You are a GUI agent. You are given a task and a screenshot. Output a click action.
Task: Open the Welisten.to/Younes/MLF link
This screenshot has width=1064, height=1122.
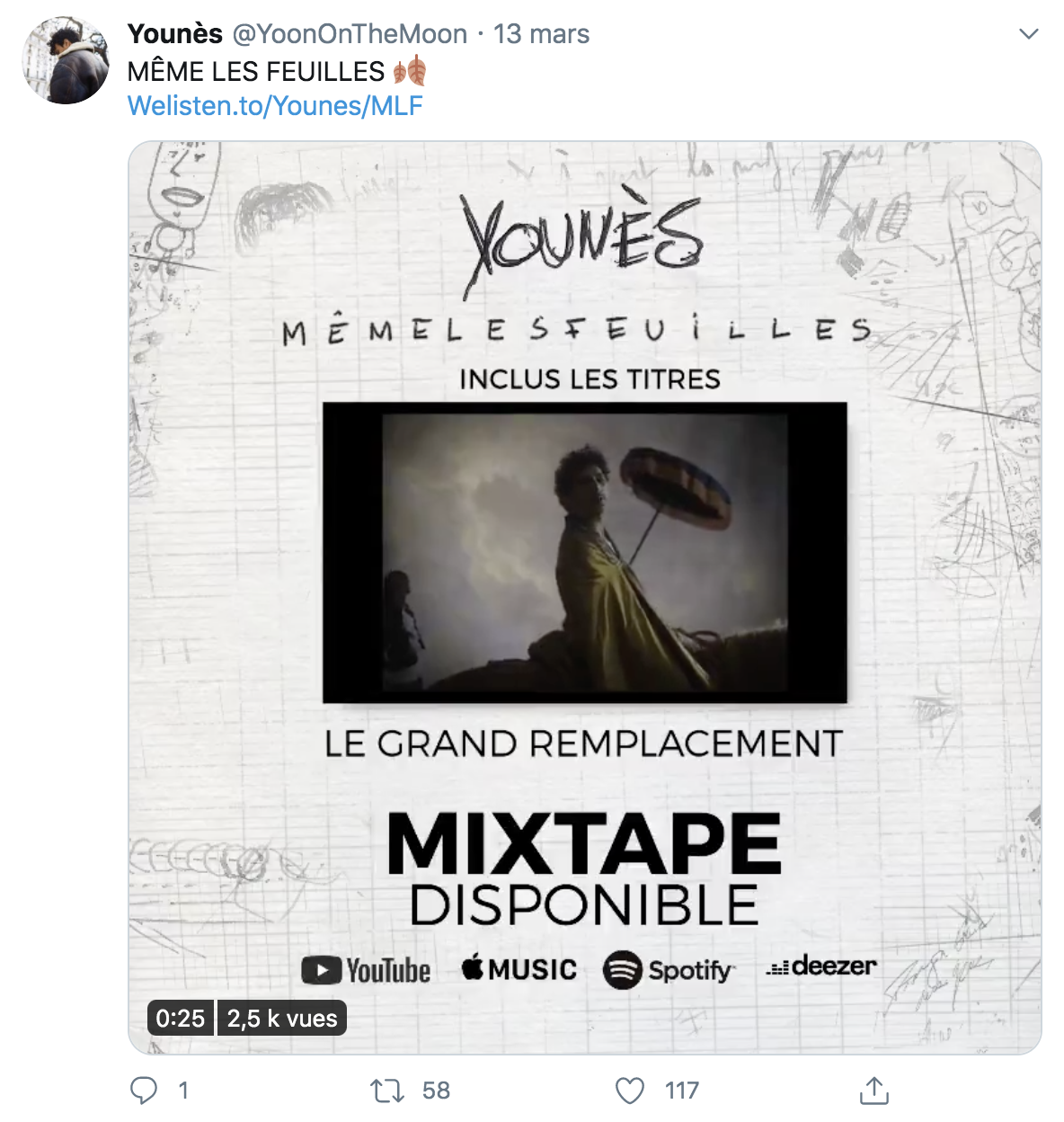coord(275,106)
